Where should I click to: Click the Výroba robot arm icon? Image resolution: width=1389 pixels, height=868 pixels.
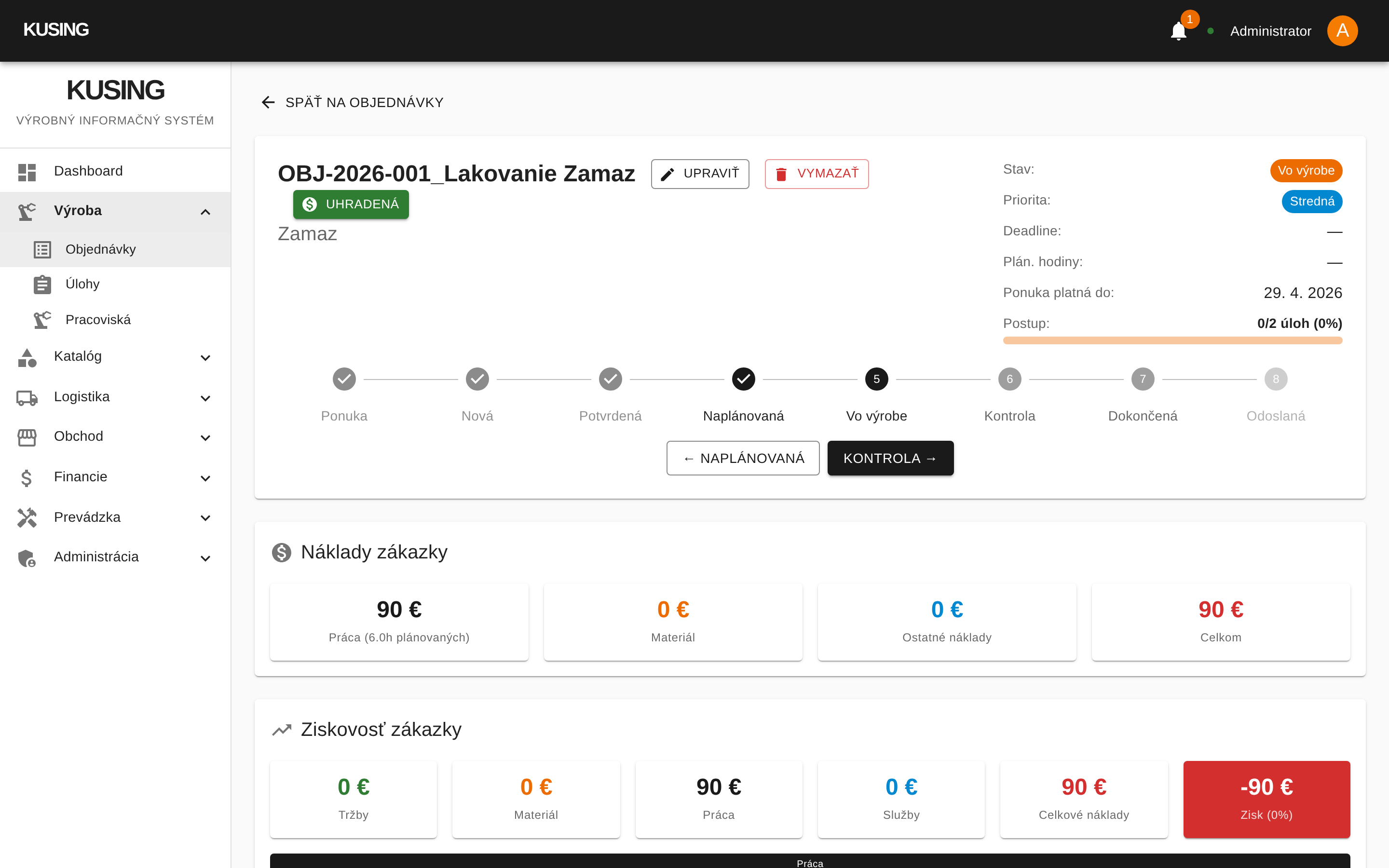click(x=27, y=211)
